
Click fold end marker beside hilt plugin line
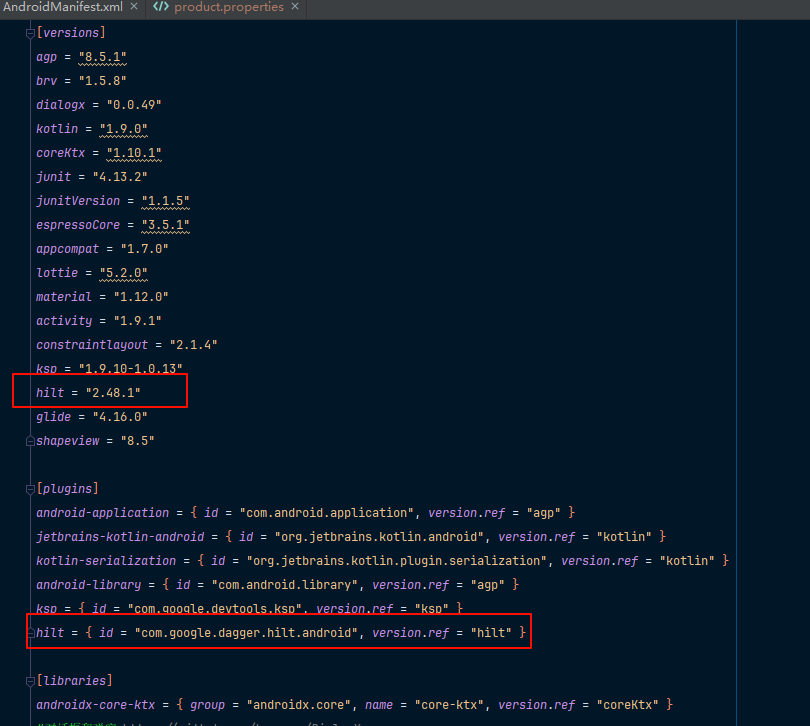pyautogui.click(x=31, y=633)
